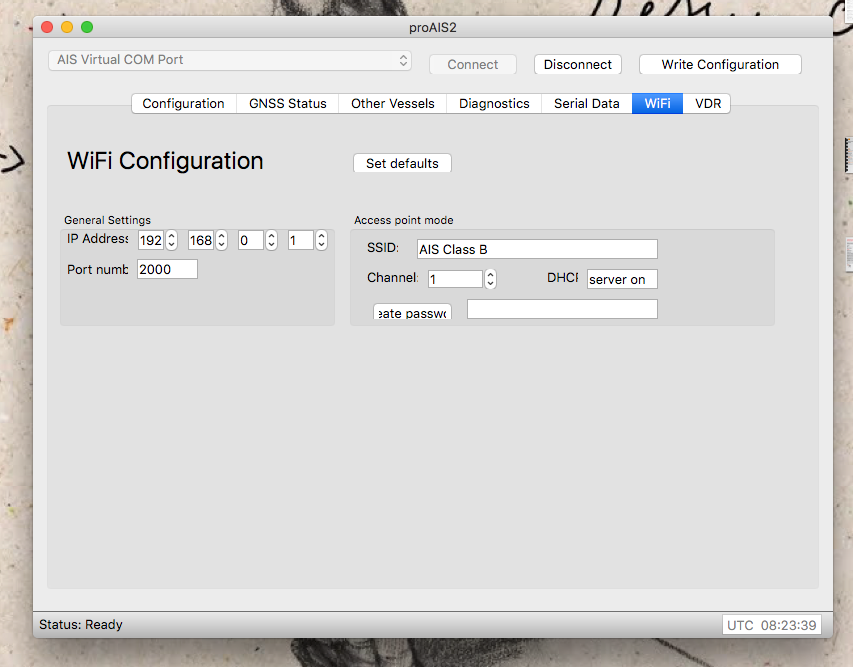The image size is (853, 667).
Task: Adjust the Channel stepper arrows
Action: tap(490, 279)
